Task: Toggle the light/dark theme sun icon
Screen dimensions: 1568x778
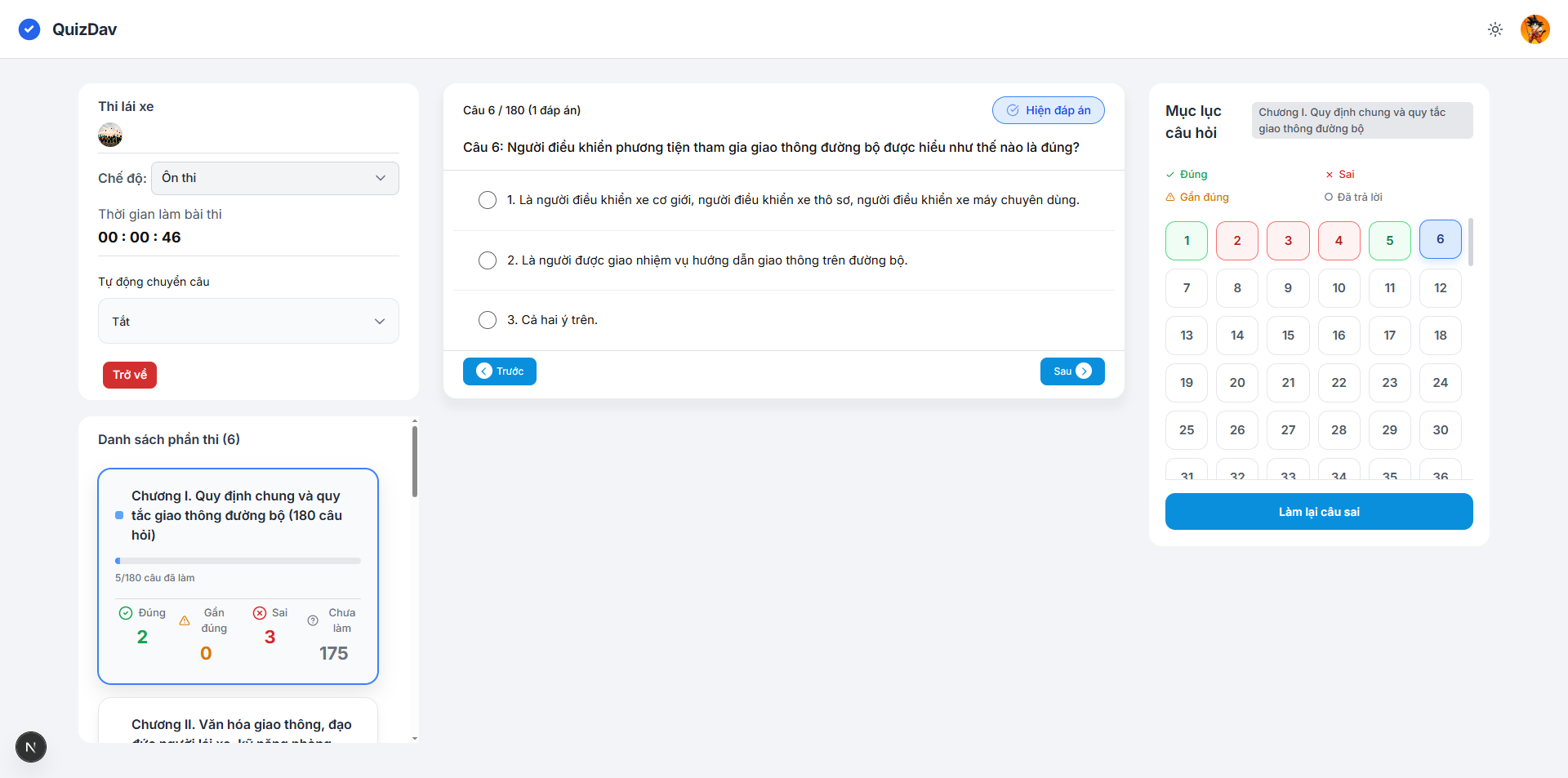Action: (x=1495, y=29)
